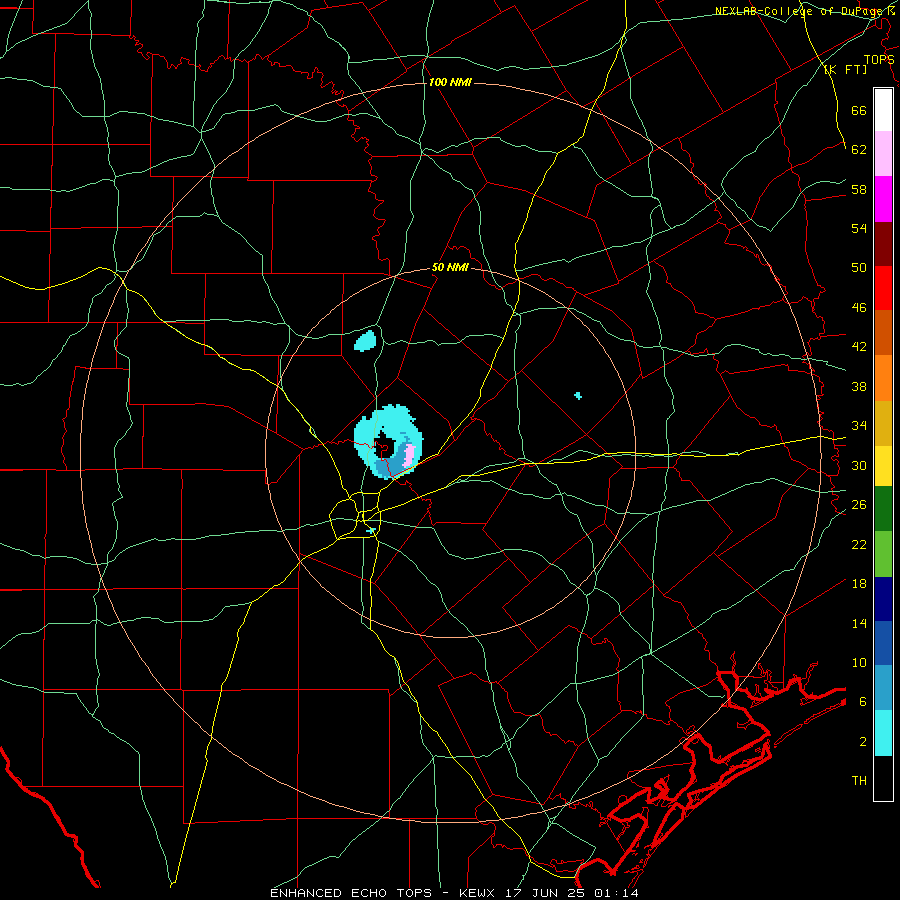900x900 pixels.
Task: Click the "30" legend value
Action: pos(859,465)
